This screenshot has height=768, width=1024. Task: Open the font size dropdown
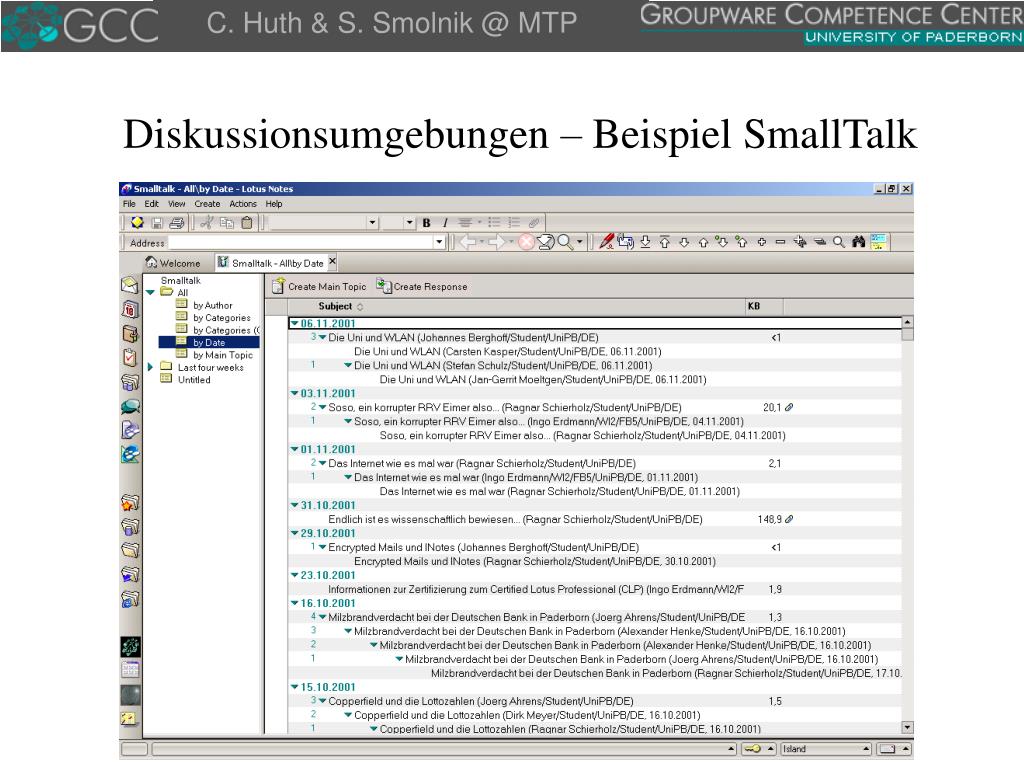tap(409, 223)
